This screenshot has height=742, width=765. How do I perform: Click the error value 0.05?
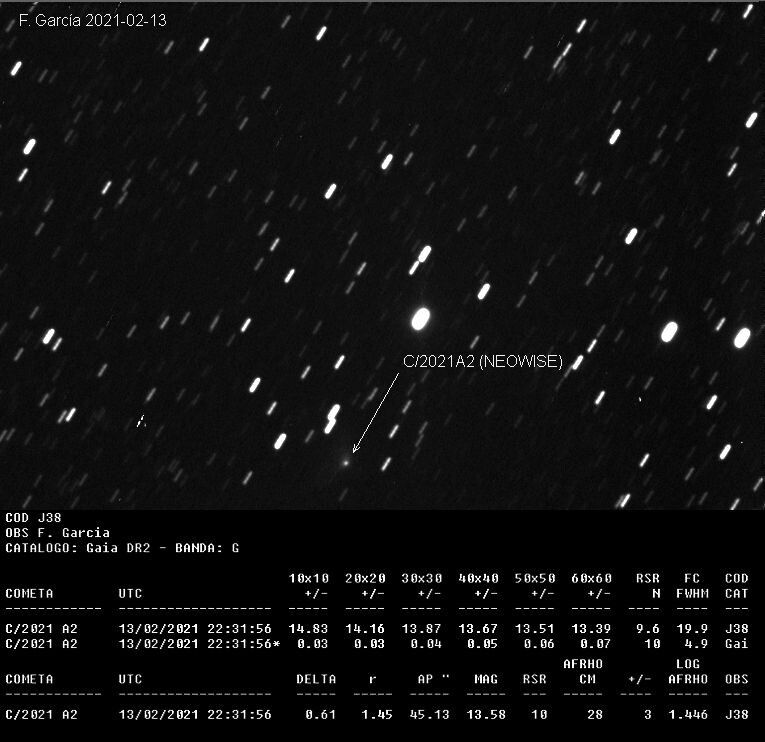[x=483, y=644]
